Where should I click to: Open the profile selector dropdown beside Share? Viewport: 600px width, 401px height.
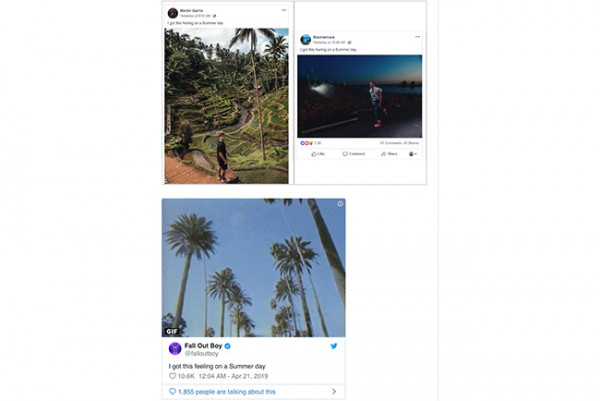coord(413,154)
